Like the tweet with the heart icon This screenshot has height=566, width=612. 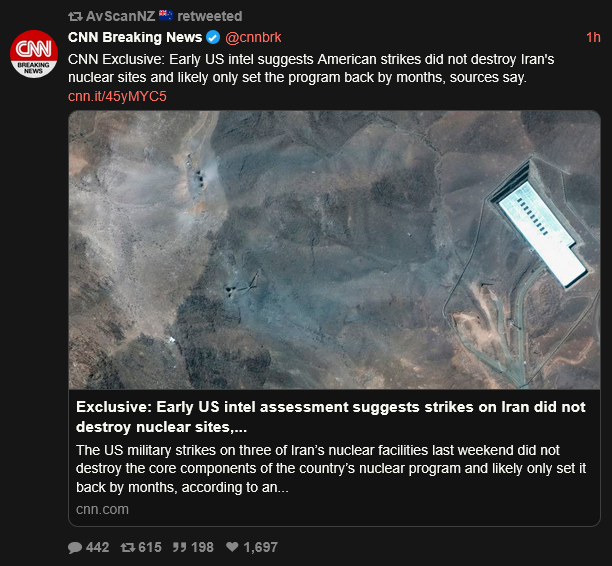coord(232,547)
